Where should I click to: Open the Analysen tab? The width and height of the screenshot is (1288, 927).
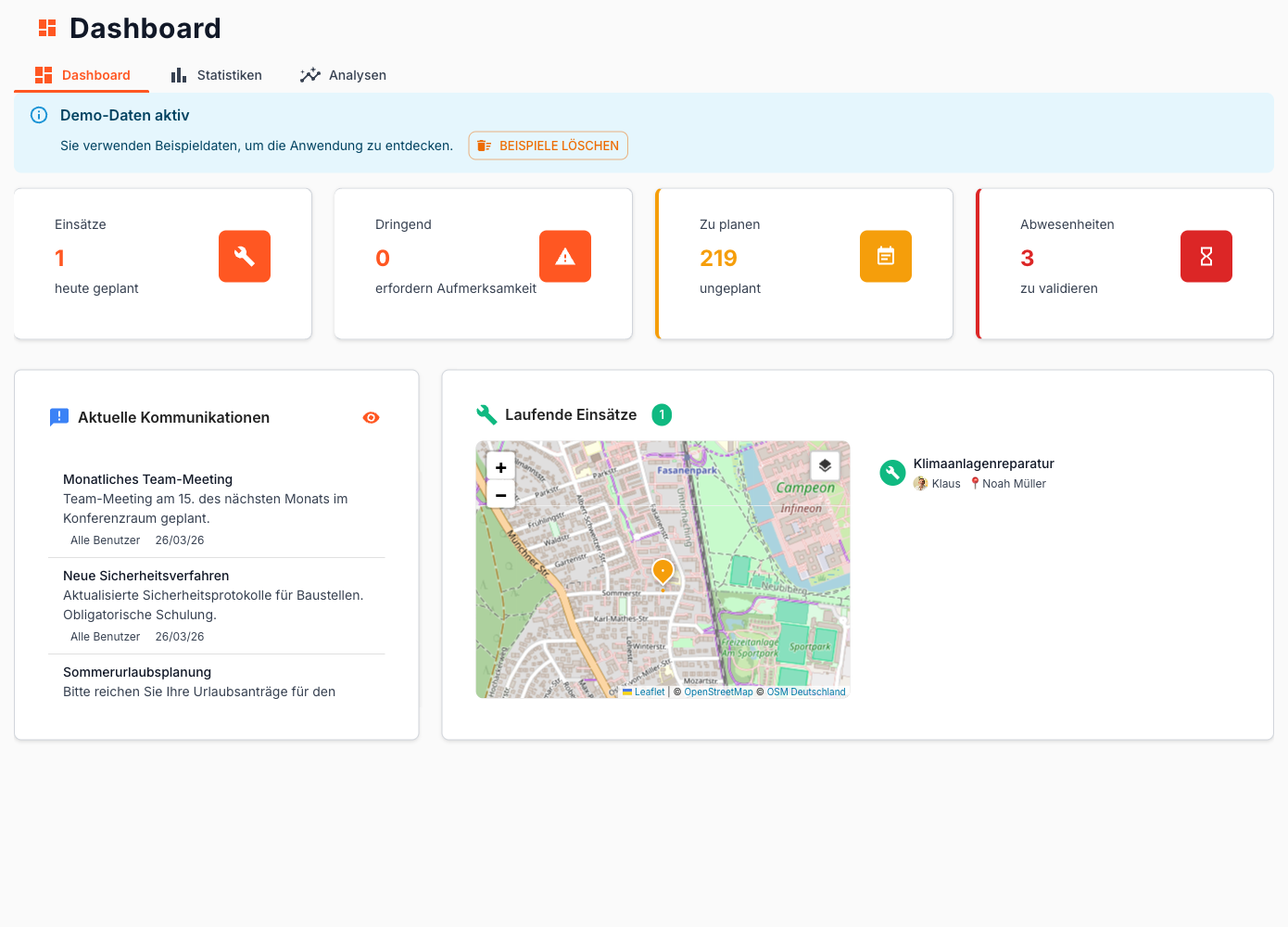click(343, 75)
